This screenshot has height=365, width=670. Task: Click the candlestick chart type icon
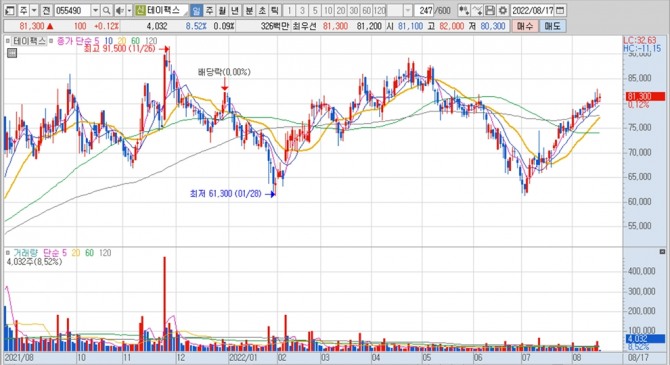[464, 10]
